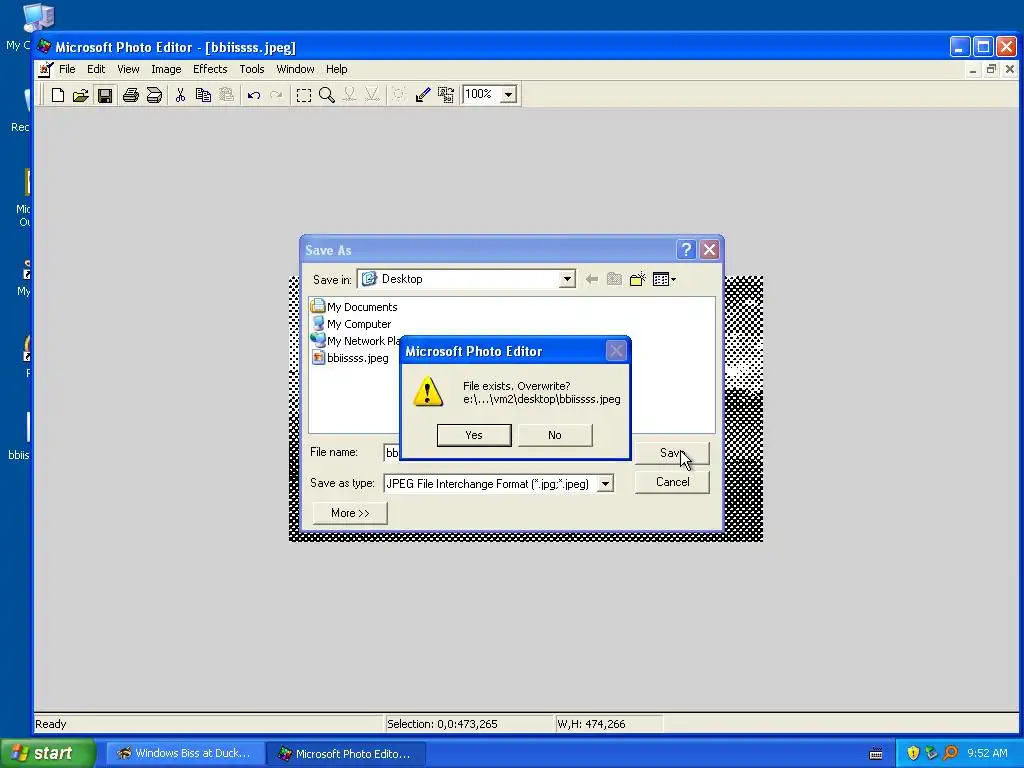Image resolution: width=1024 pixels, height=768 pixels.
Task: Open the Image menu
Action: coord(166,69)
